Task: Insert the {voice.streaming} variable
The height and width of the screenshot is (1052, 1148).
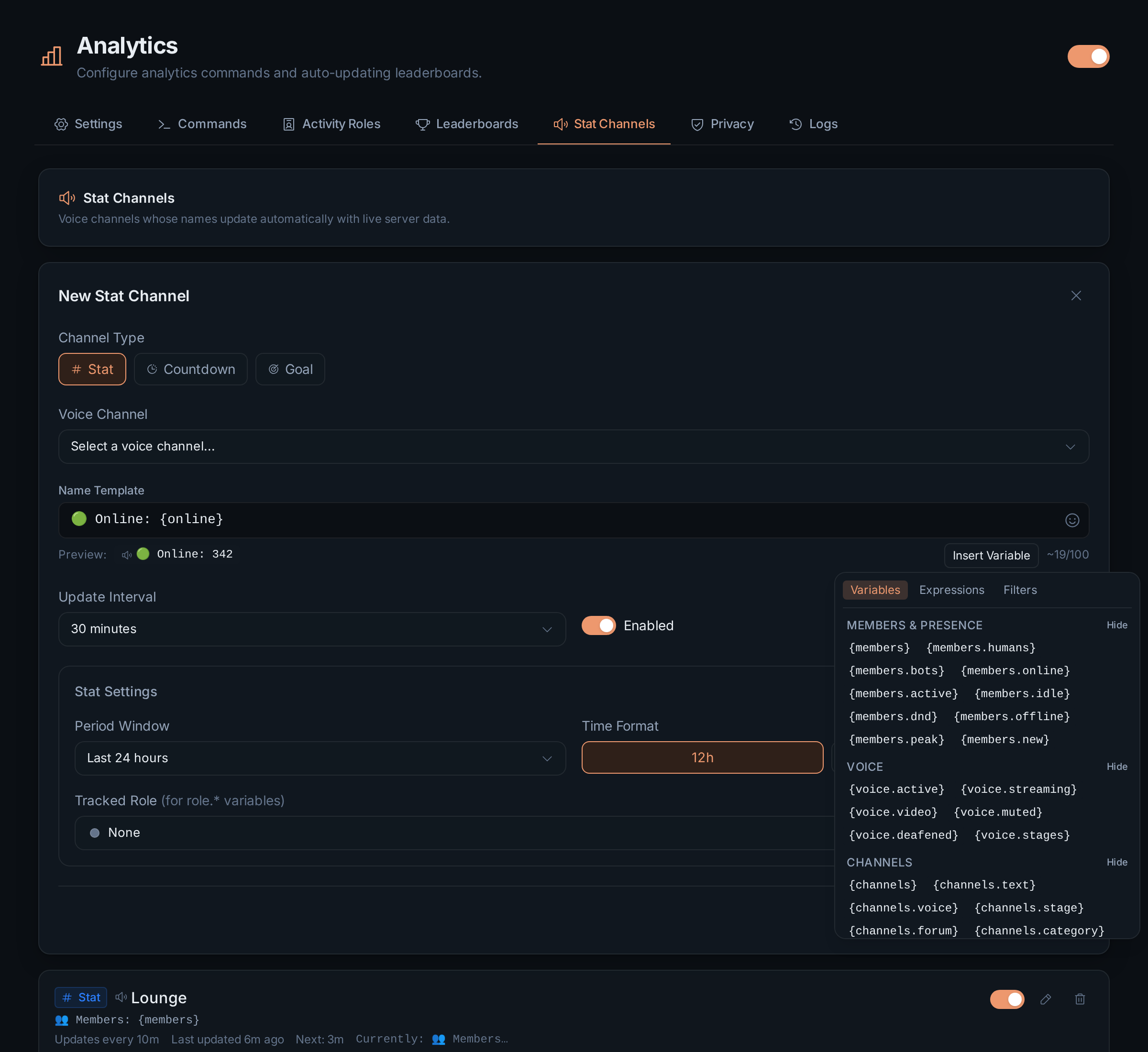Action: pyautogui.click(x=1019, y=789)
